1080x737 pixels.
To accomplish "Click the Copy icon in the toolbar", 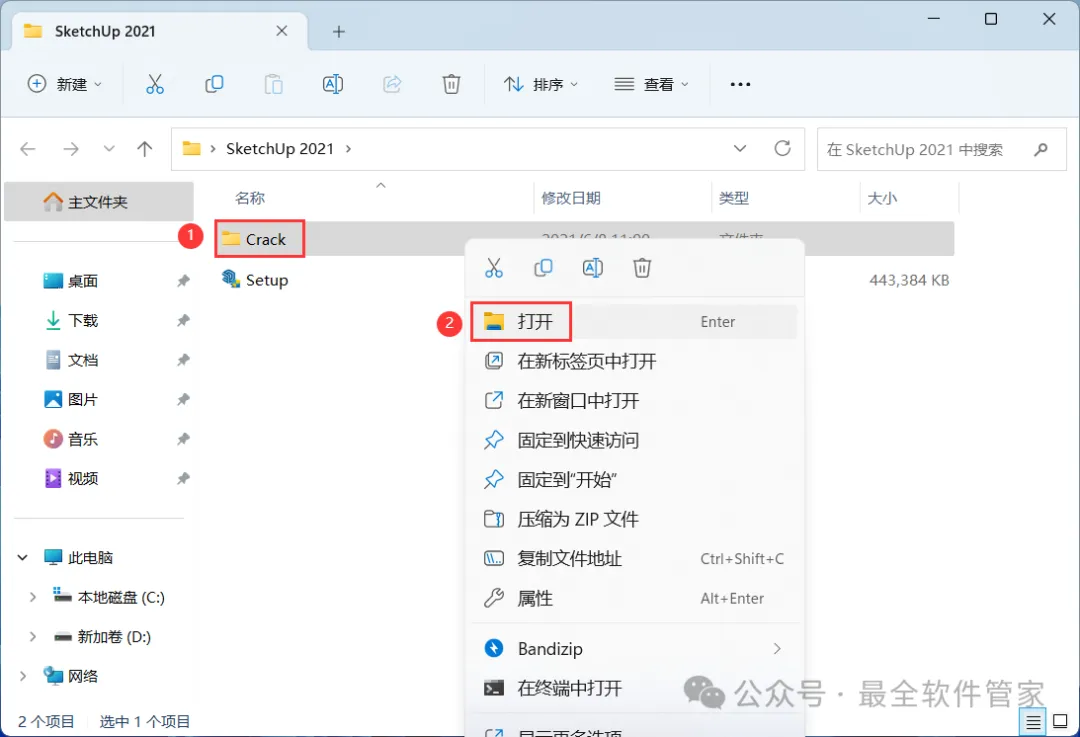I will click(214, 84).
